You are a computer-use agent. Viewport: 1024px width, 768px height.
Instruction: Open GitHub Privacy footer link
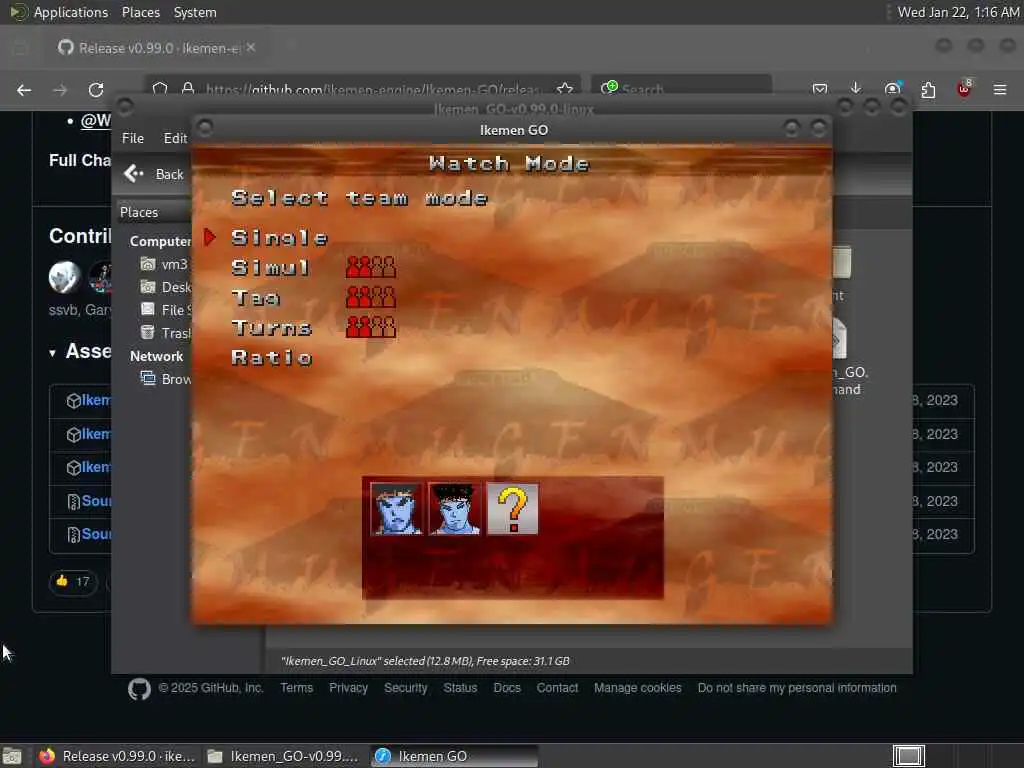(x=348, y=688)
